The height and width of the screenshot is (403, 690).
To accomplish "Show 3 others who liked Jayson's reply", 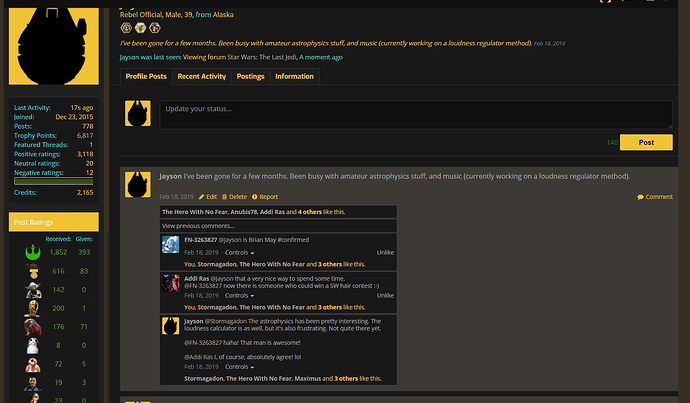I will [346, 379].
